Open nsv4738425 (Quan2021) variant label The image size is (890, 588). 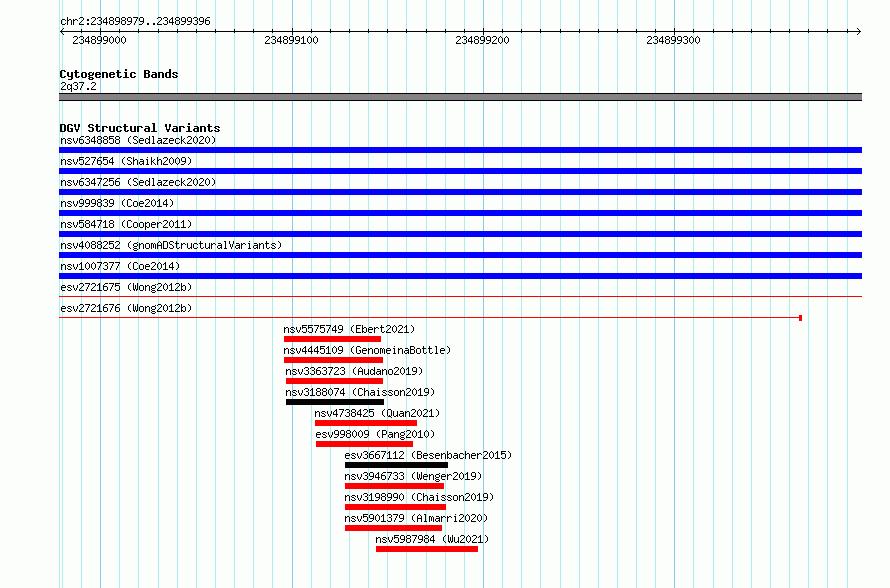377,413
